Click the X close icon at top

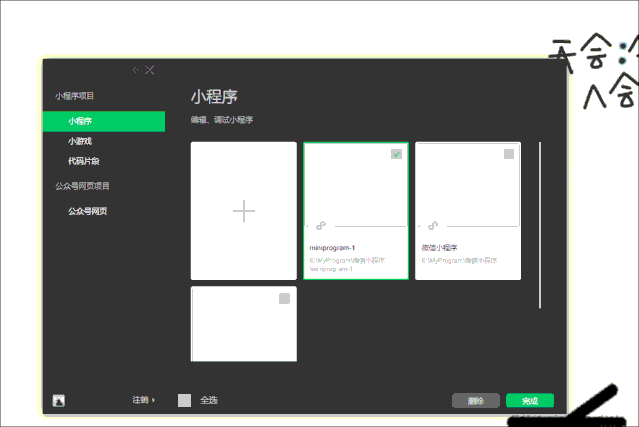click(x=150, y=70)
